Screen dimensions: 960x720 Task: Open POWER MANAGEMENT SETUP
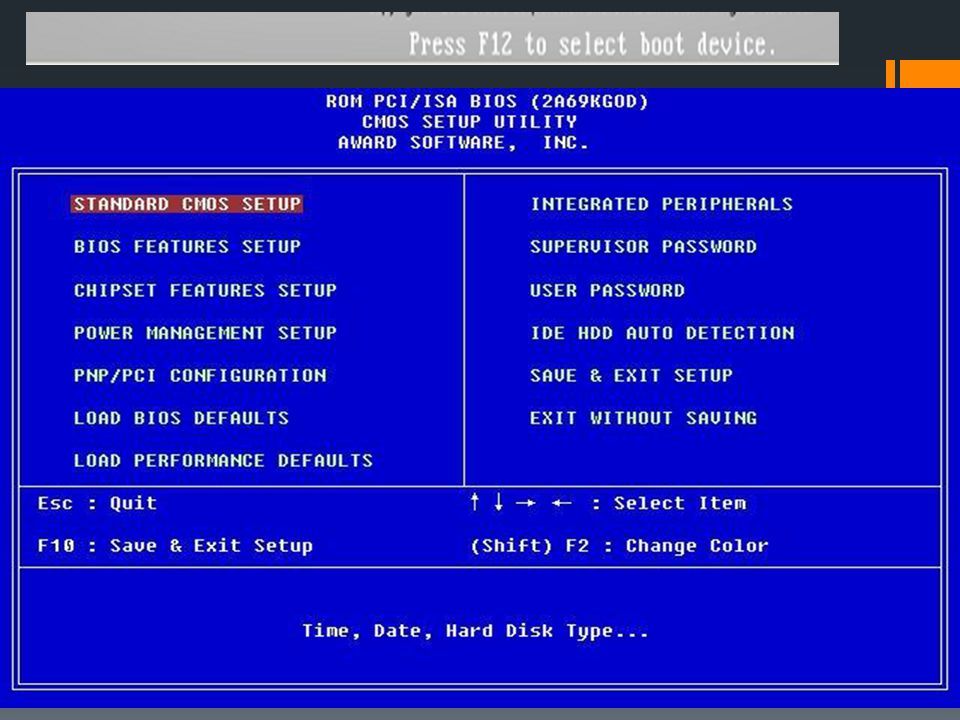pos(205,333)
